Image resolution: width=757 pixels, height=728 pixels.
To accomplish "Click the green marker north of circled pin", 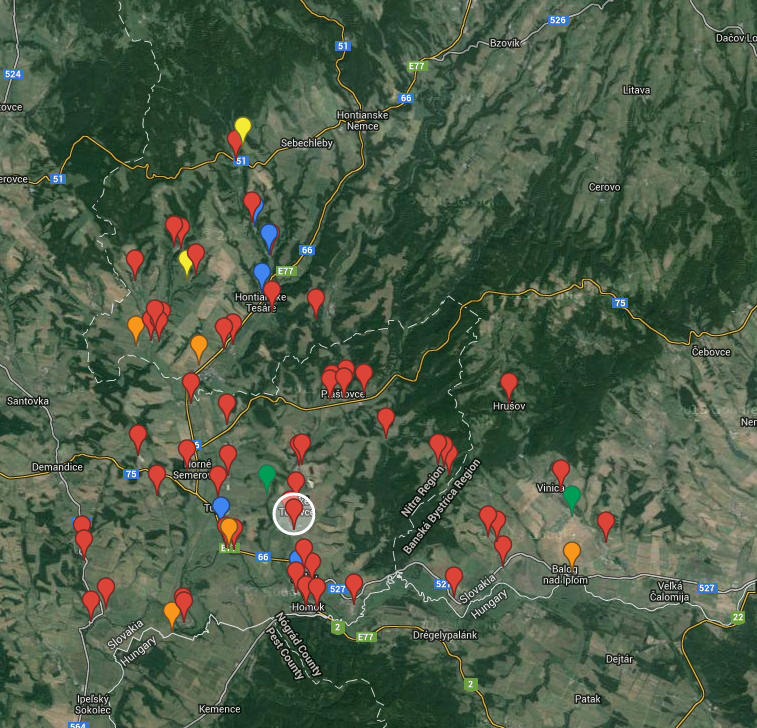I will point(267,476).
